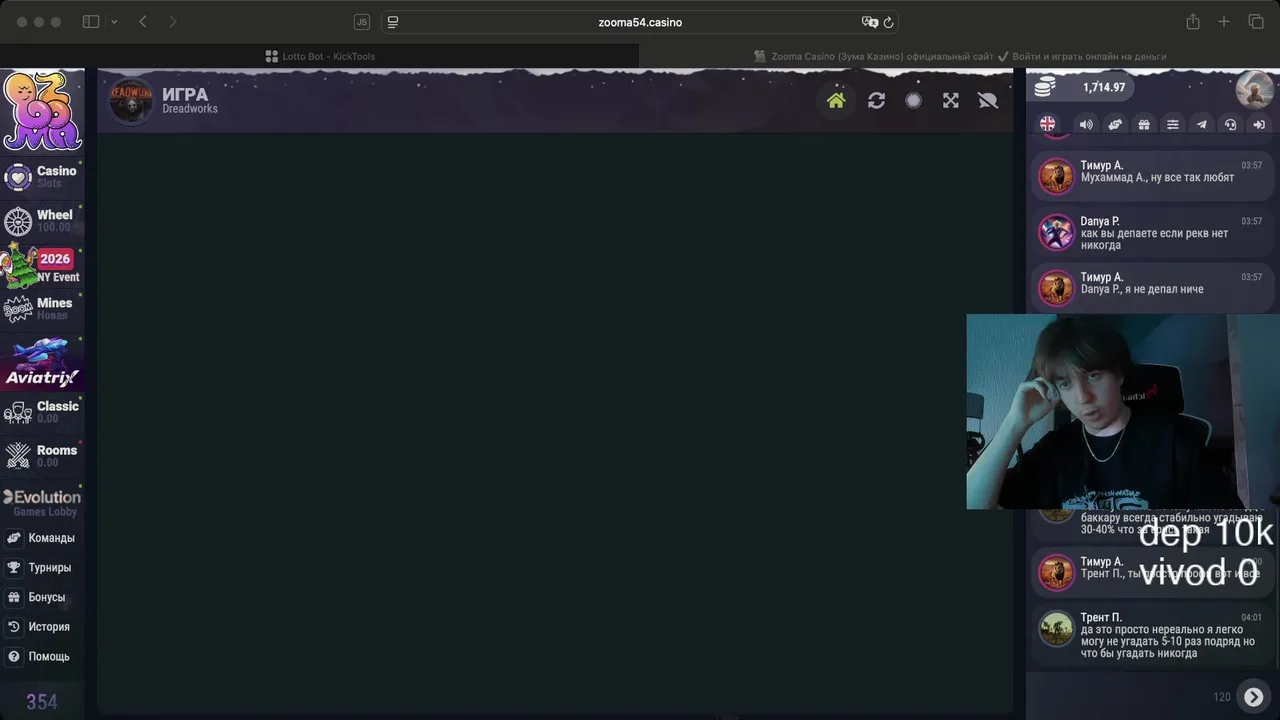The height and width of the screenshot is (720, 1280).
Task: Click Трент П. avatar in chat
Action: tap(1056, 629)
